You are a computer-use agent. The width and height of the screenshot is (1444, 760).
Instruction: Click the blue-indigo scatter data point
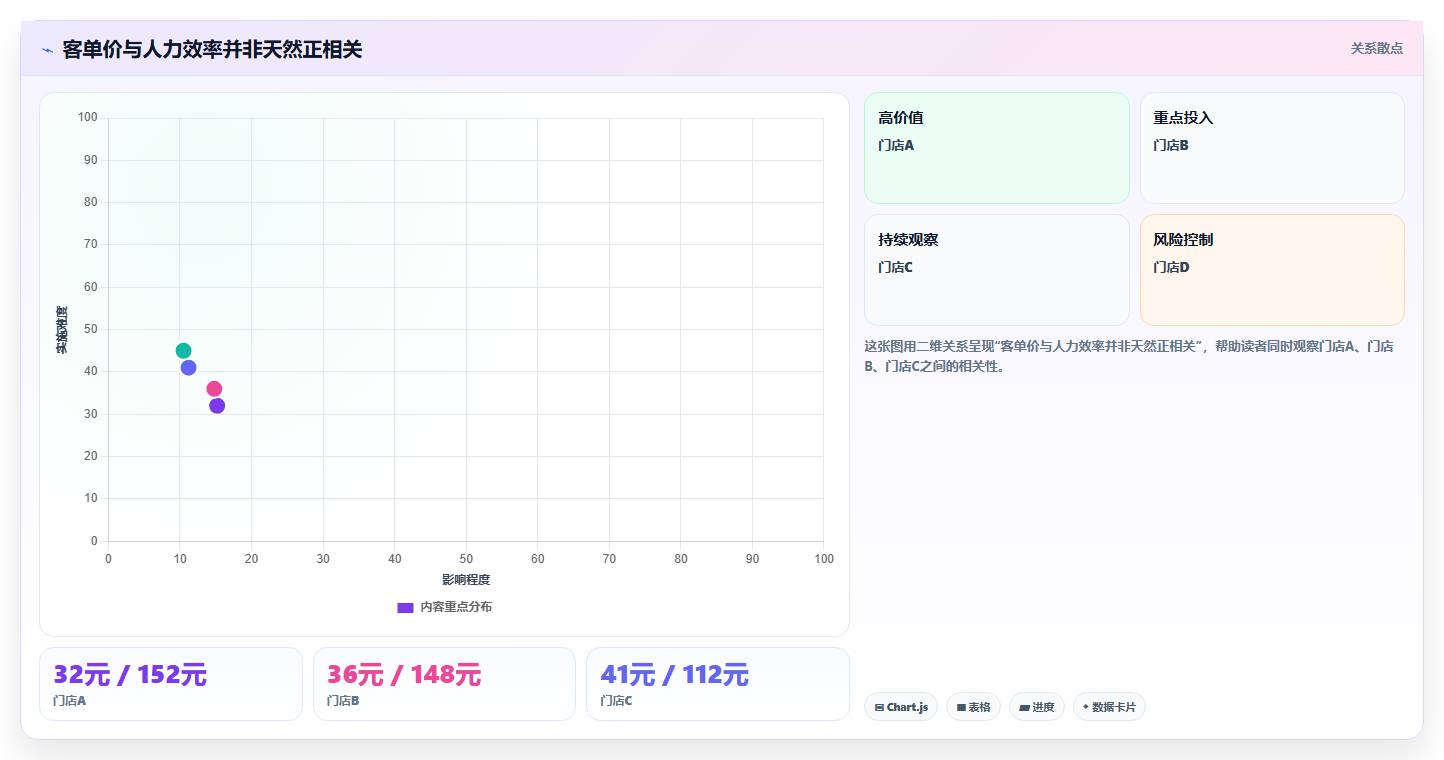[x=188, y=367]
